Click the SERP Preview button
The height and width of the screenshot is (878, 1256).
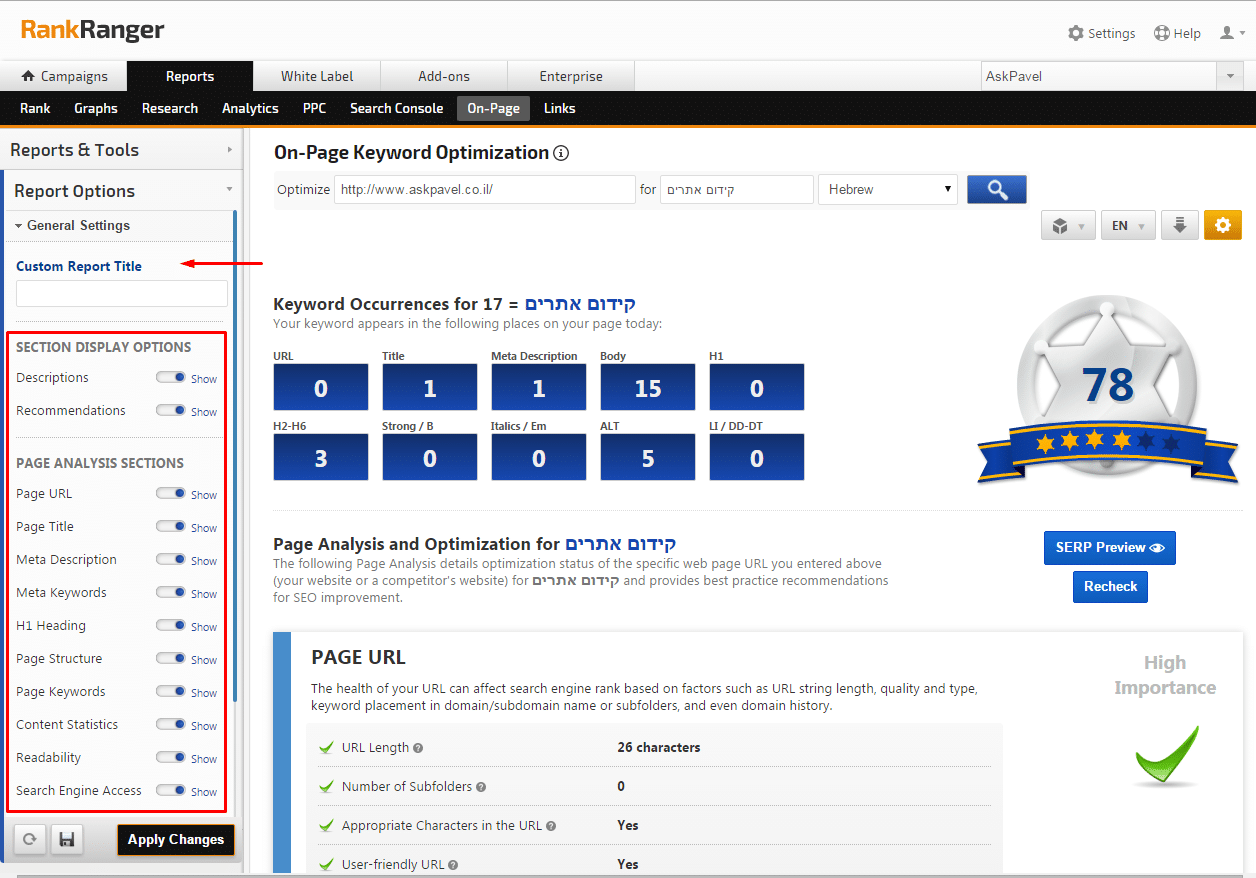pos(1109,547)
